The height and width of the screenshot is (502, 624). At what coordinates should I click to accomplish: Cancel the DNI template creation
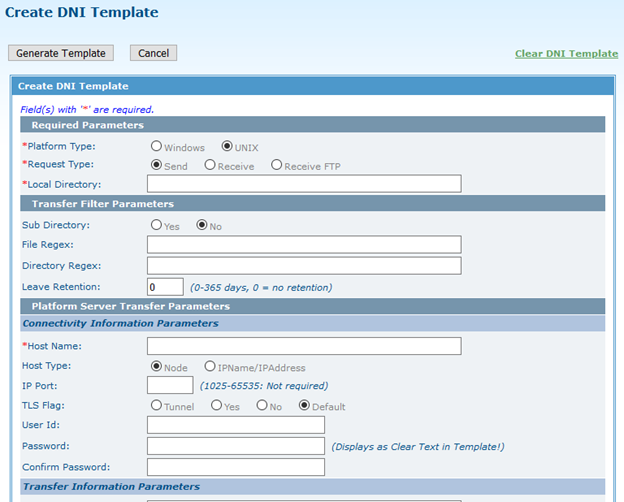coord(153,53)
